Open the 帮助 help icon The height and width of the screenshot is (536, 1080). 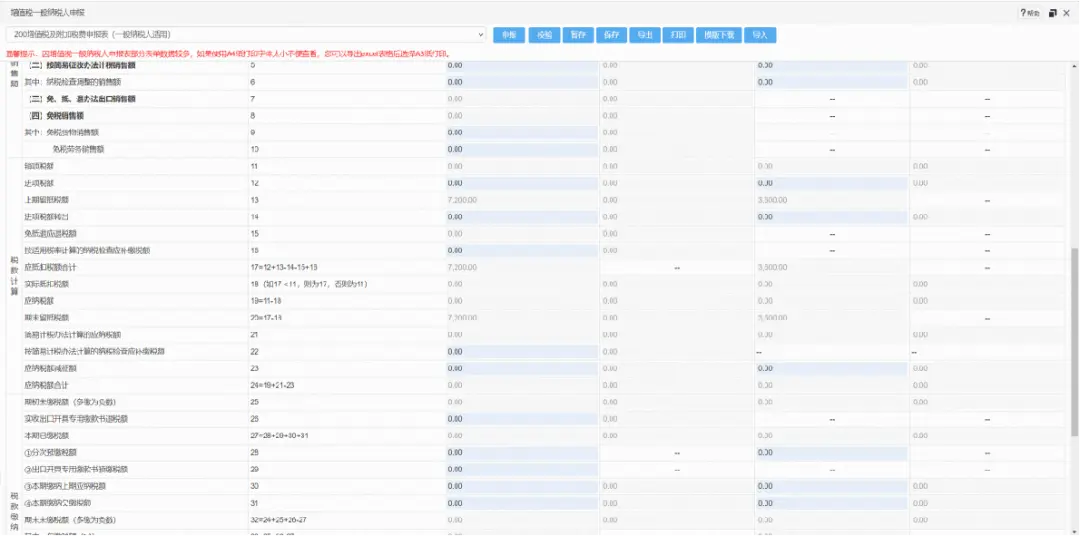[x=1027, y=13]
